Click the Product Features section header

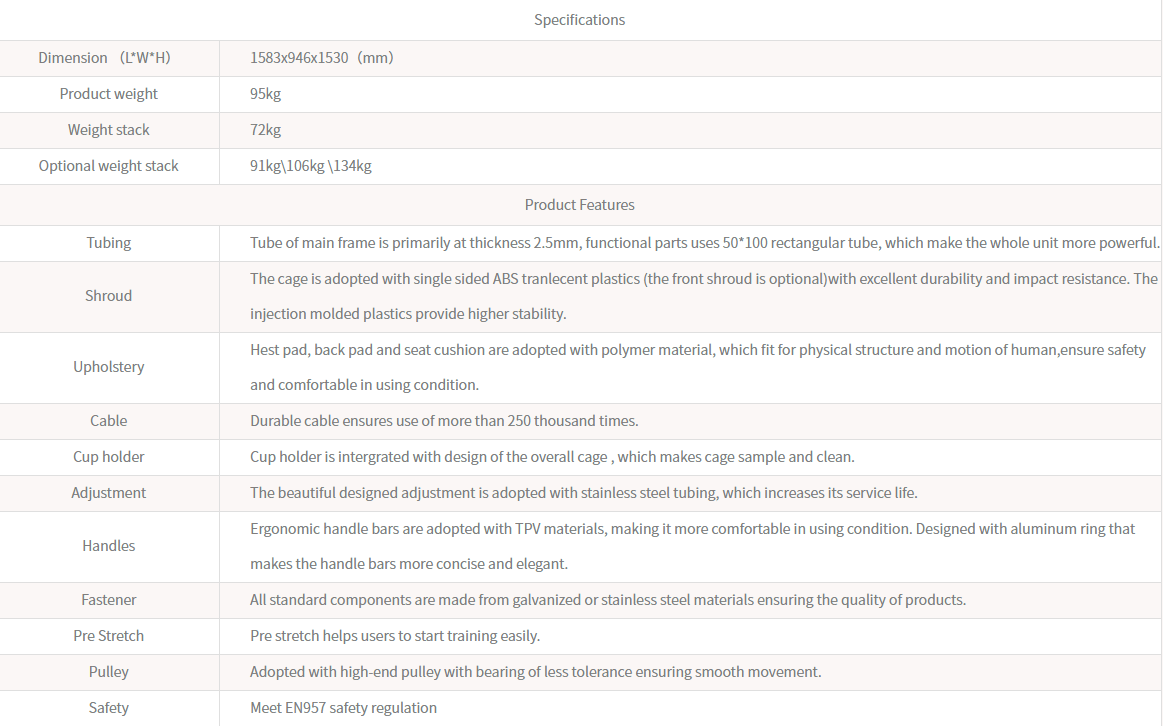(x=579, y=205)
